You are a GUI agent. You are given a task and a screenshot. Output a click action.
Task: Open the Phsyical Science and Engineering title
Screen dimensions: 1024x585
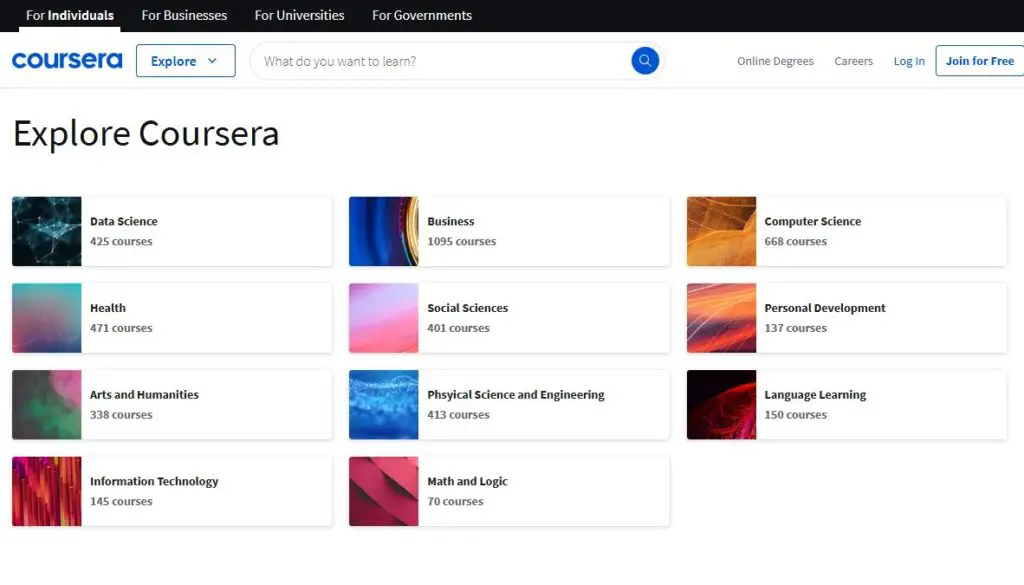pos(516,394)
